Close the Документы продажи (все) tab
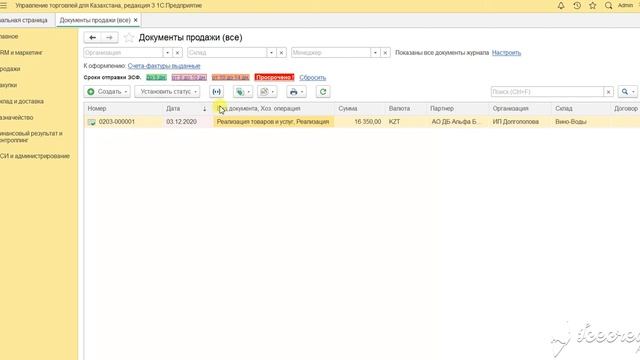Image resolution: width=640 pixels, height=360 pixels. (x=136, y=20)
